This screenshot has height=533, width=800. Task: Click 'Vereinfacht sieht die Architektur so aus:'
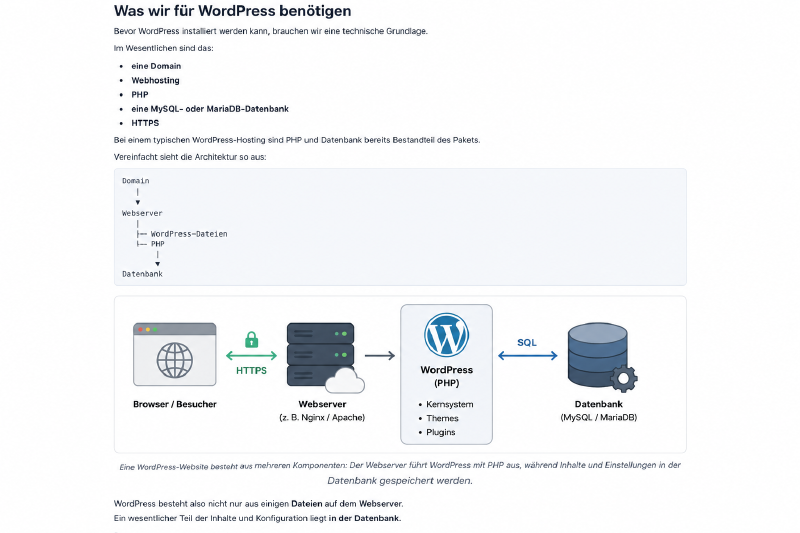click(190, 157)
